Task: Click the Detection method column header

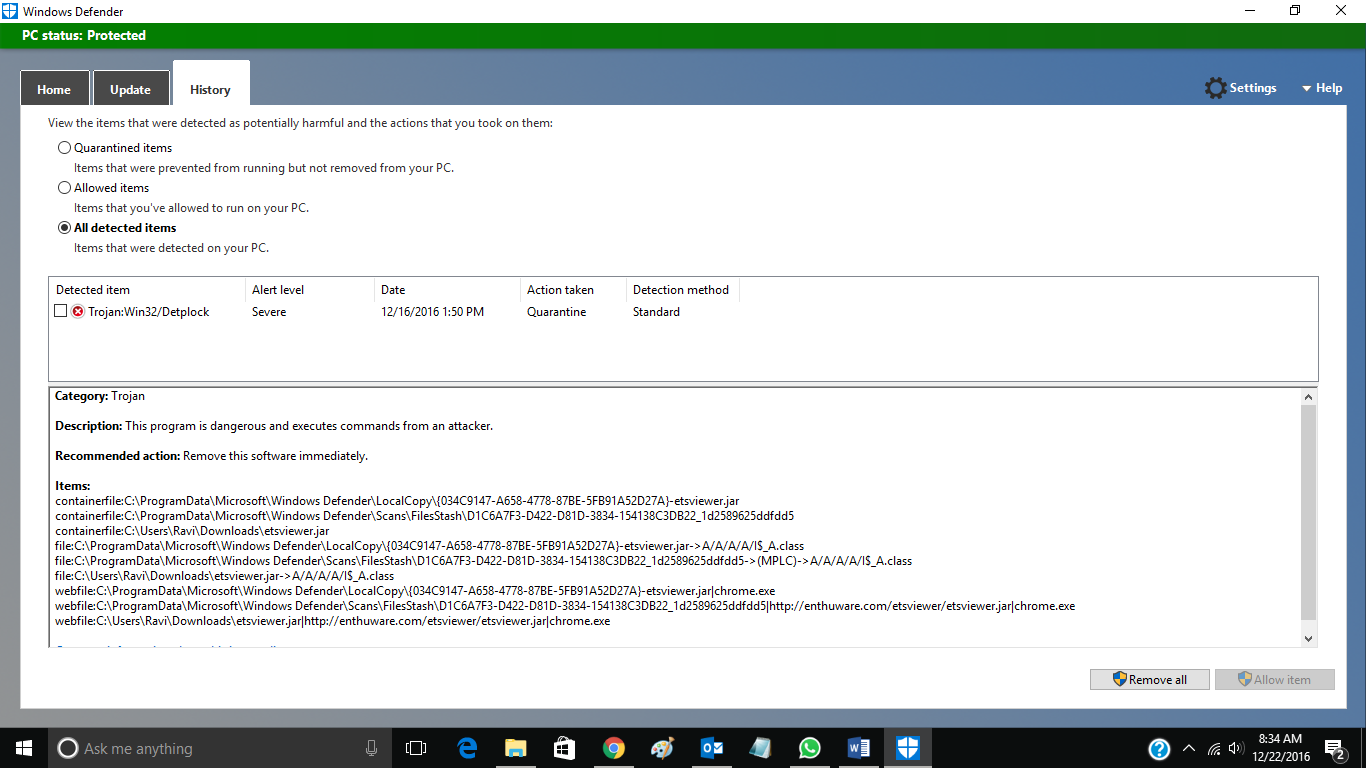Action: point(683,290)
